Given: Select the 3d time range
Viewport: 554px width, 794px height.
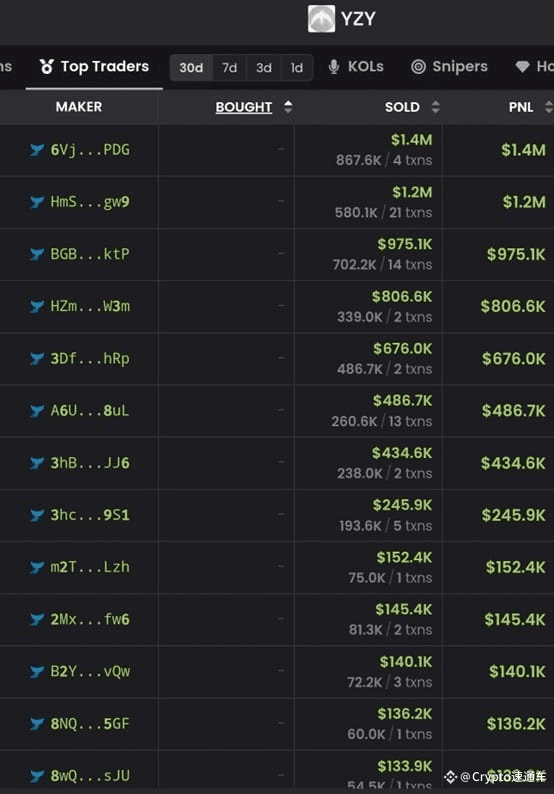Looking at the screenshot, I should pos(264,67).
